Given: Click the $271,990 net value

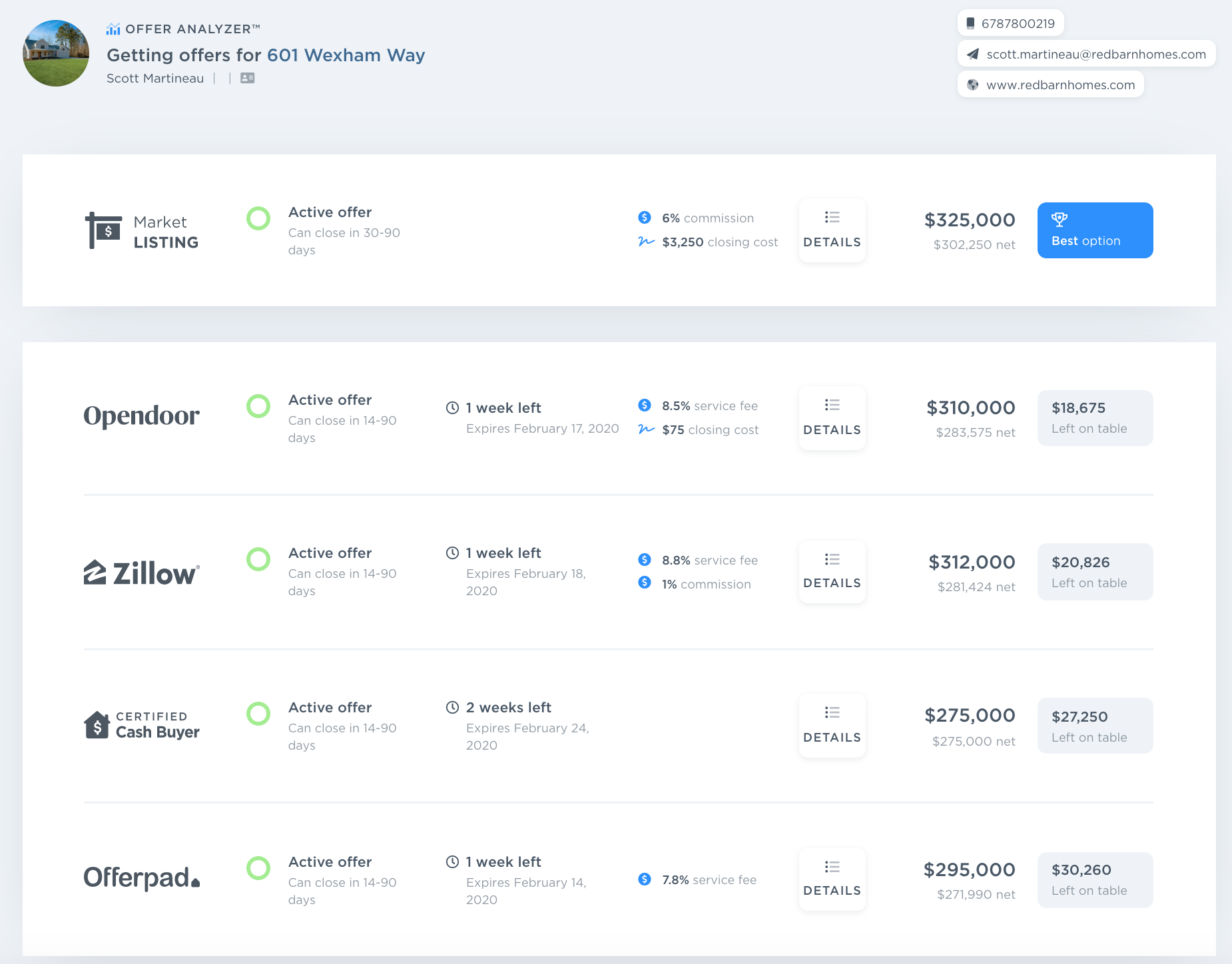Looking at the screenshot, I should 976,894.
